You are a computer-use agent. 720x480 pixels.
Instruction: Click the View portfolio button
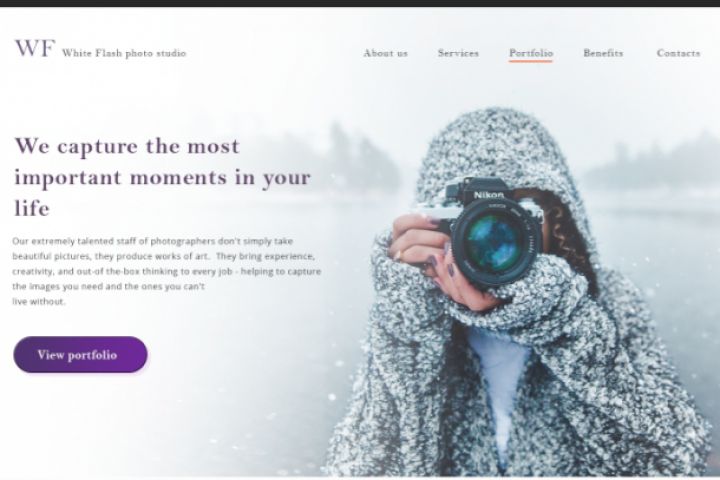coord(80,355)
